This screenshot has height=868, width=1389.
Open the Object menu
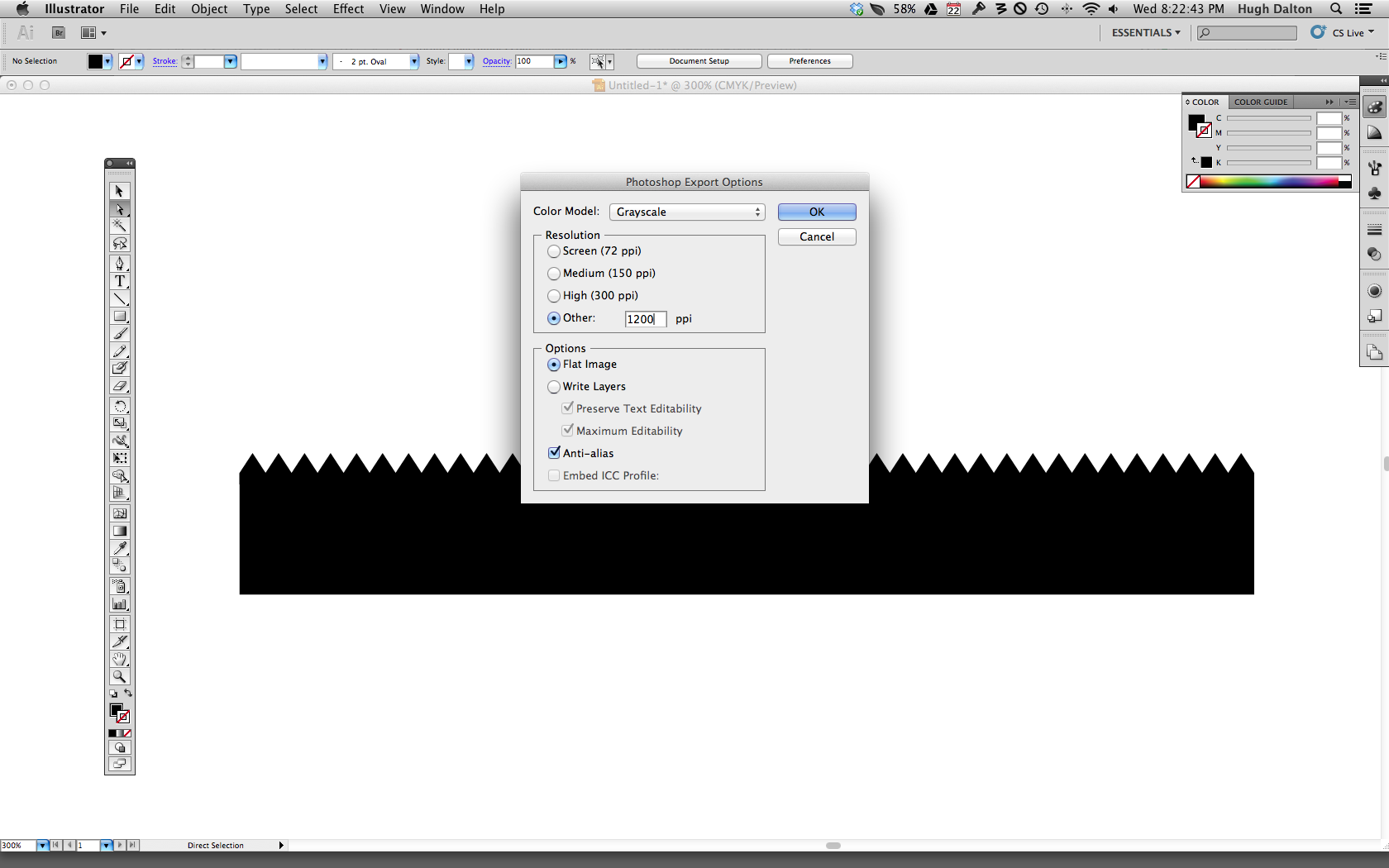click(x=209, y=9)
